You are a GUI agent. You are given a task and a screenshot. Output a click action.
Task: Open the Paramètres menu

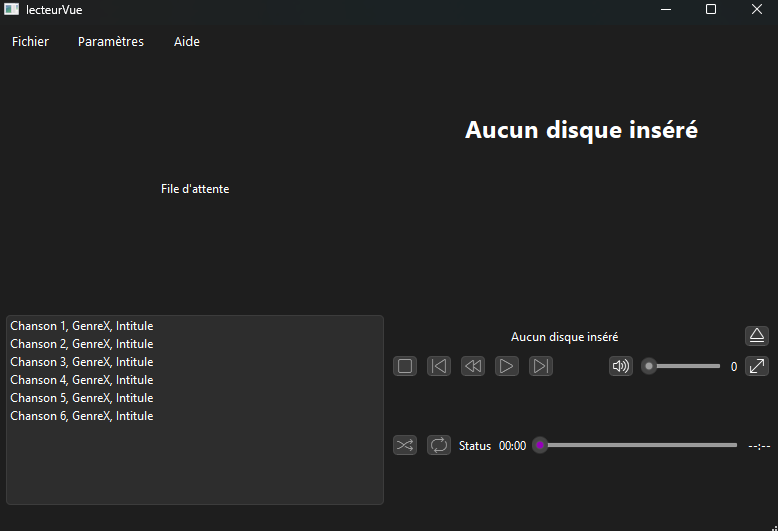(111, 42)
